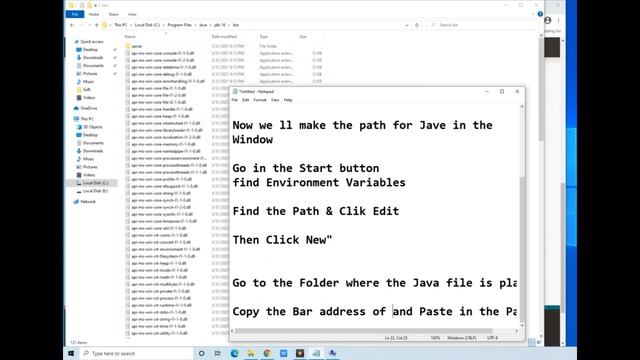Select file api-ms-win-core-datetime-l1-1-0.dll

[163, 67]
